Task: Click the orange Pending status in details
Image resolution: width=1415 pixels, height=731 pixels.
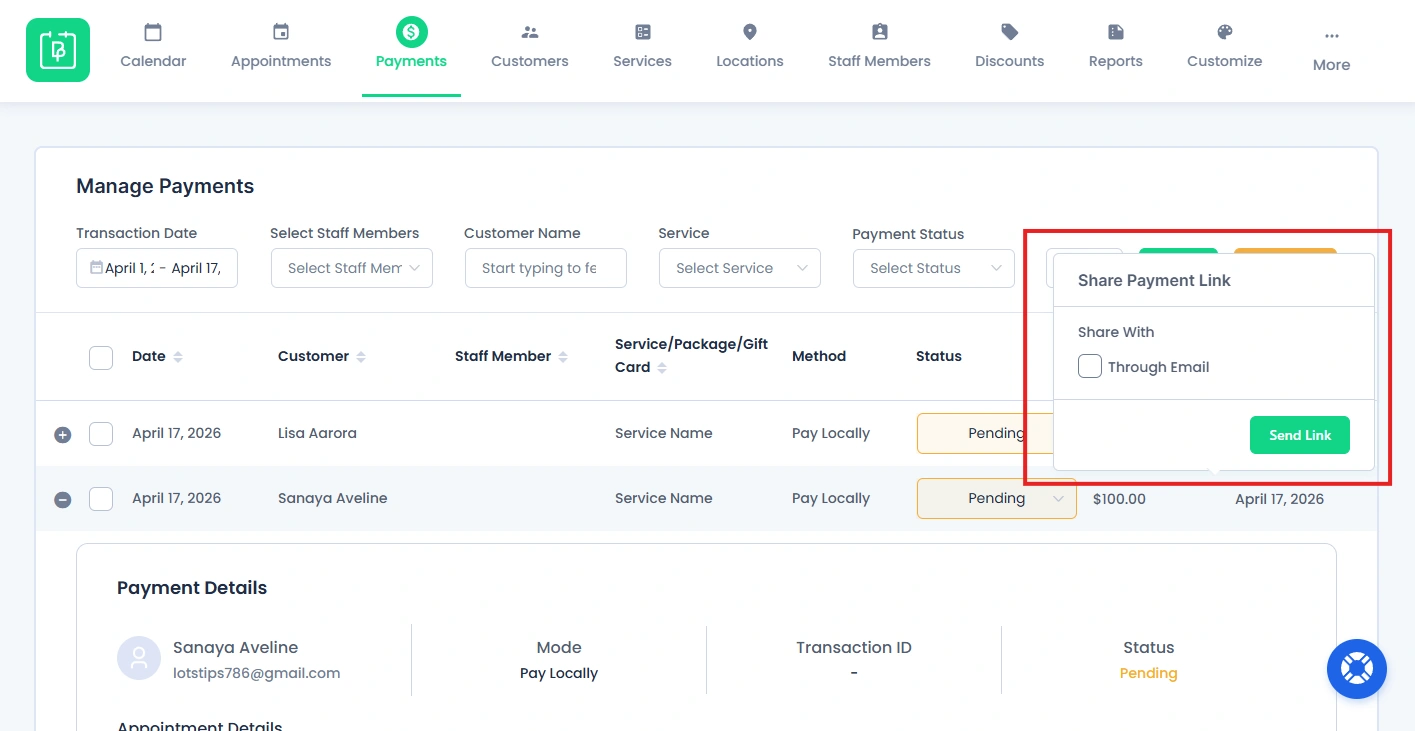Action: 1148,673
